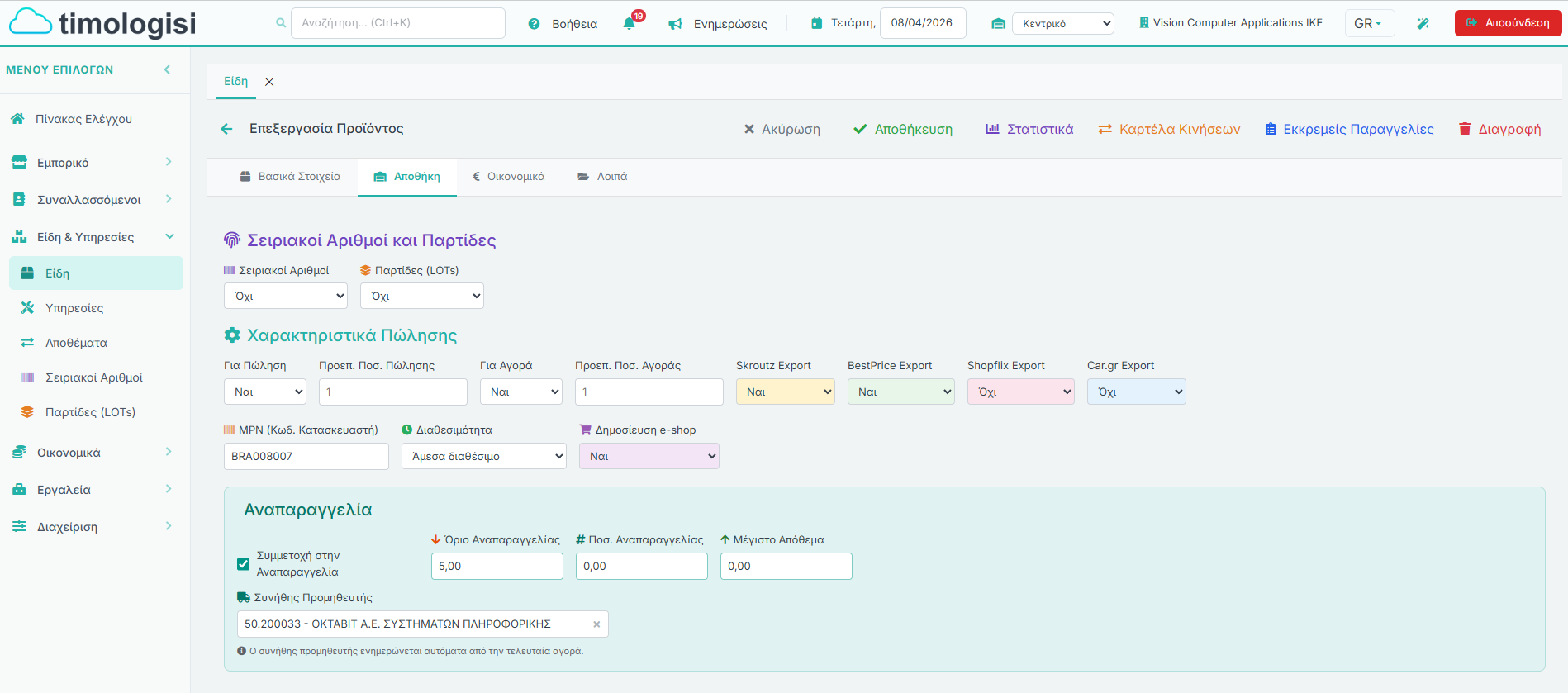Click the building icon by Vision Computer Applications
The image size is (1568, 693).
(1143, 23)
